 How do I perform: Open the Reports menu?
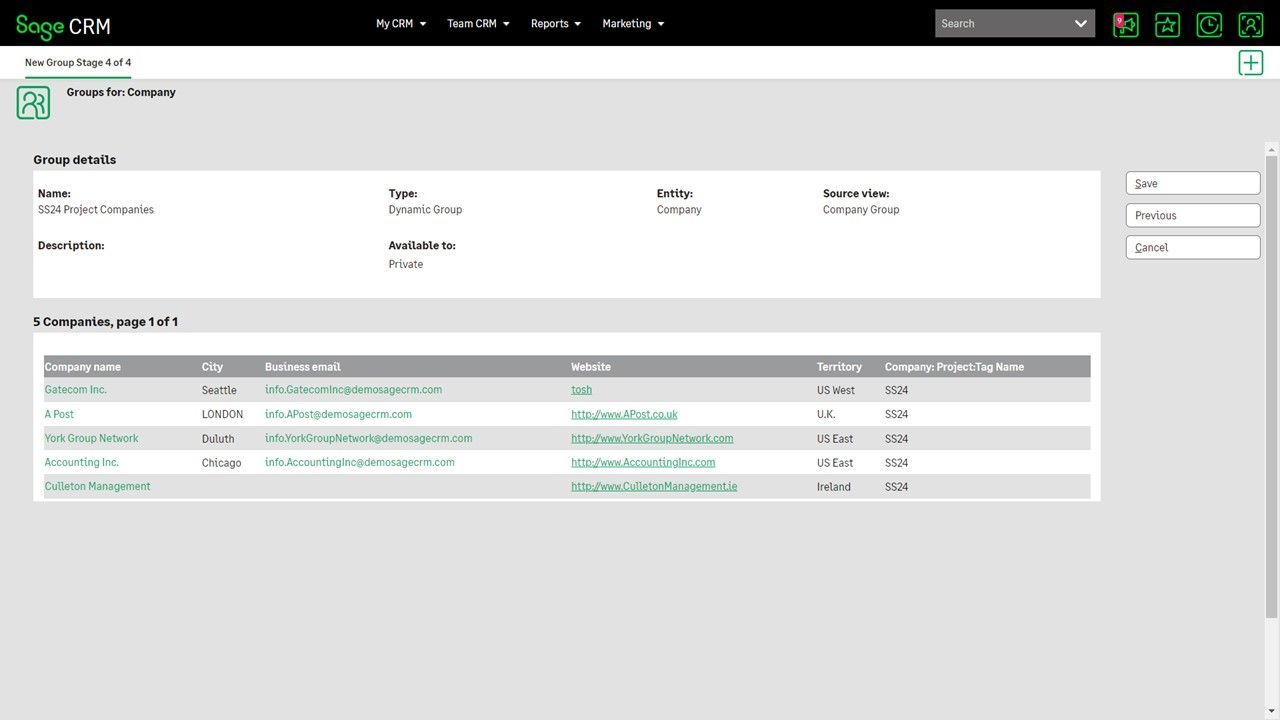556,24
